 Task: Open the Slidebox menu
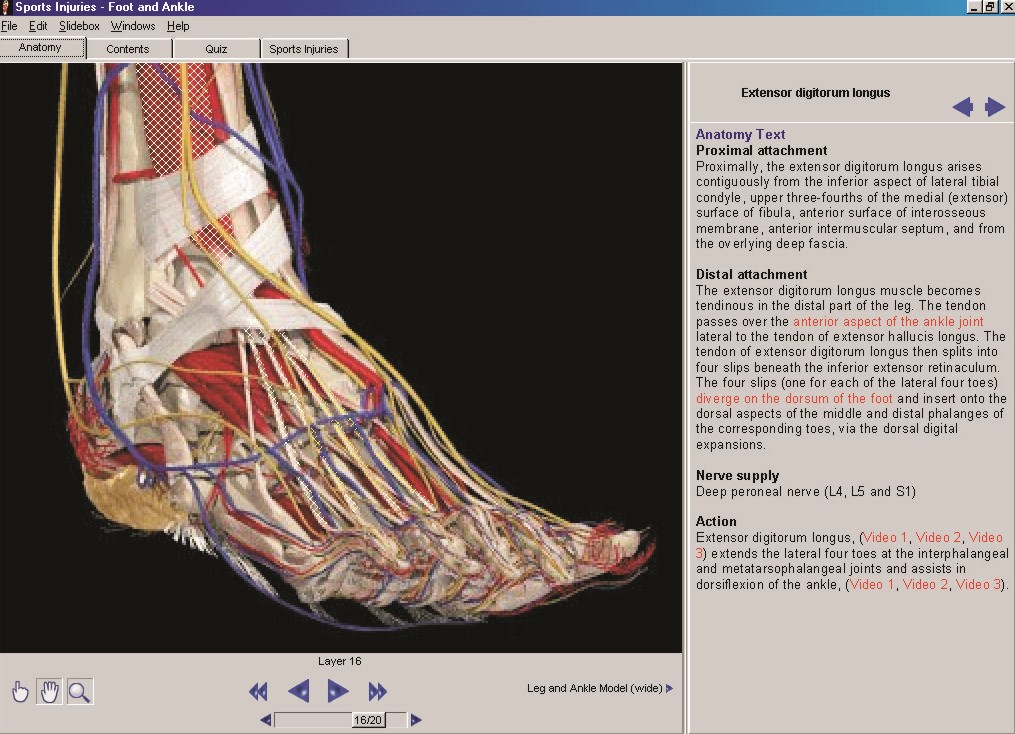79,26
